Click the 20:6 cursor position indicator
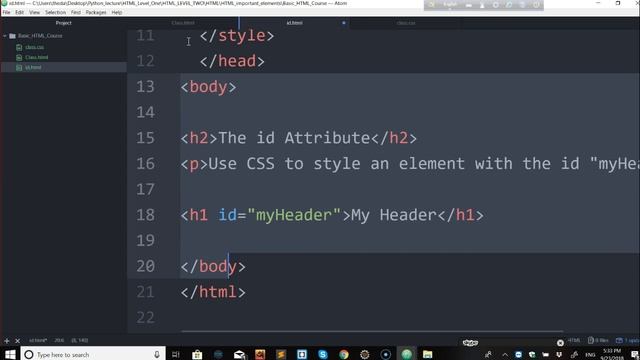Viewport: 640px width, 360px height. (59, 340)
